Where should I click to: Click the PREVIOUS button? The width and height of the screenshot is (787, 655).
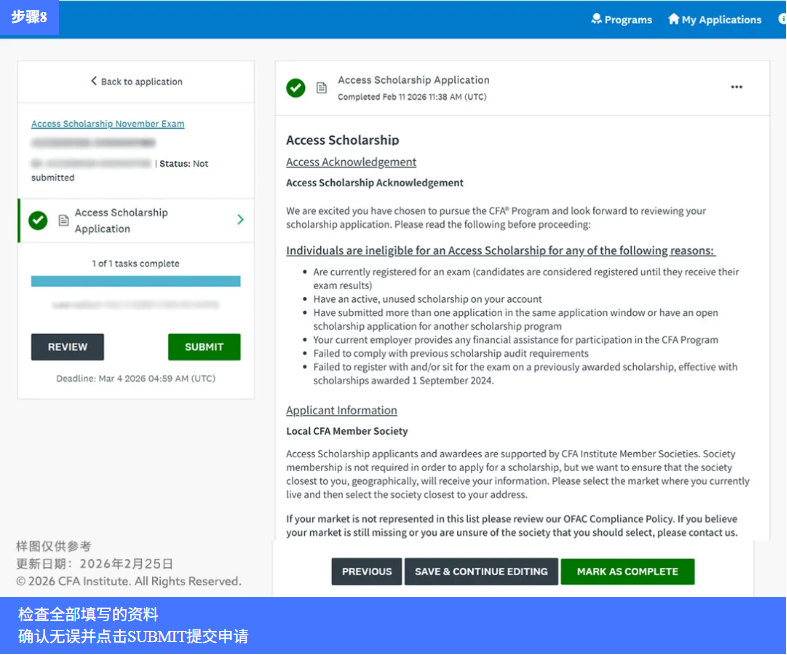[x=367, y=572]
